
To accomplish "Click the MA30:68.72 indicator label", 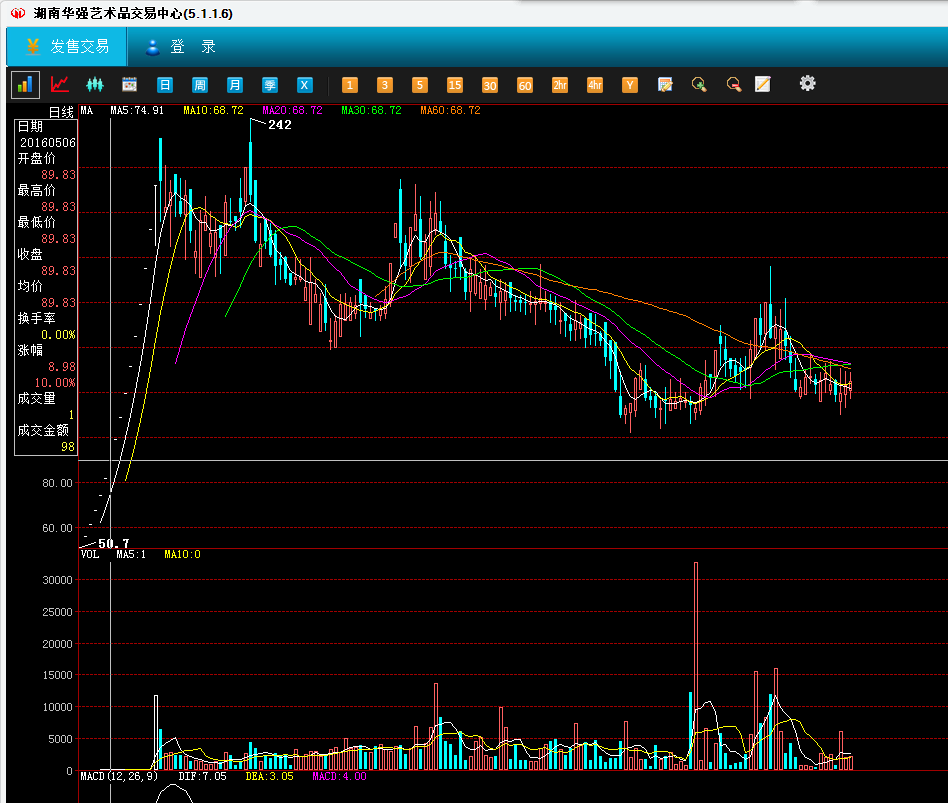I will tap(371, 110).
